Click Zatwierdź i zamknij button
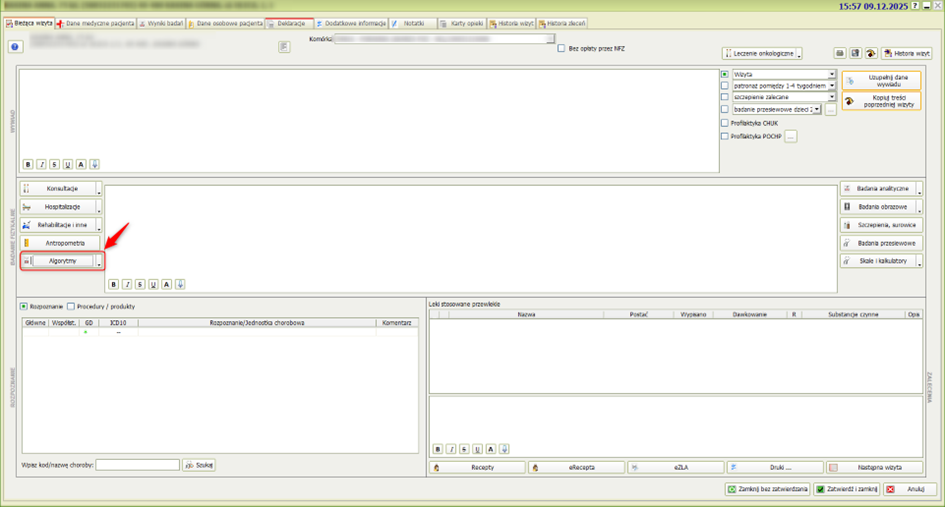Viewport: 945px width, 507px height. coord(846,490)
